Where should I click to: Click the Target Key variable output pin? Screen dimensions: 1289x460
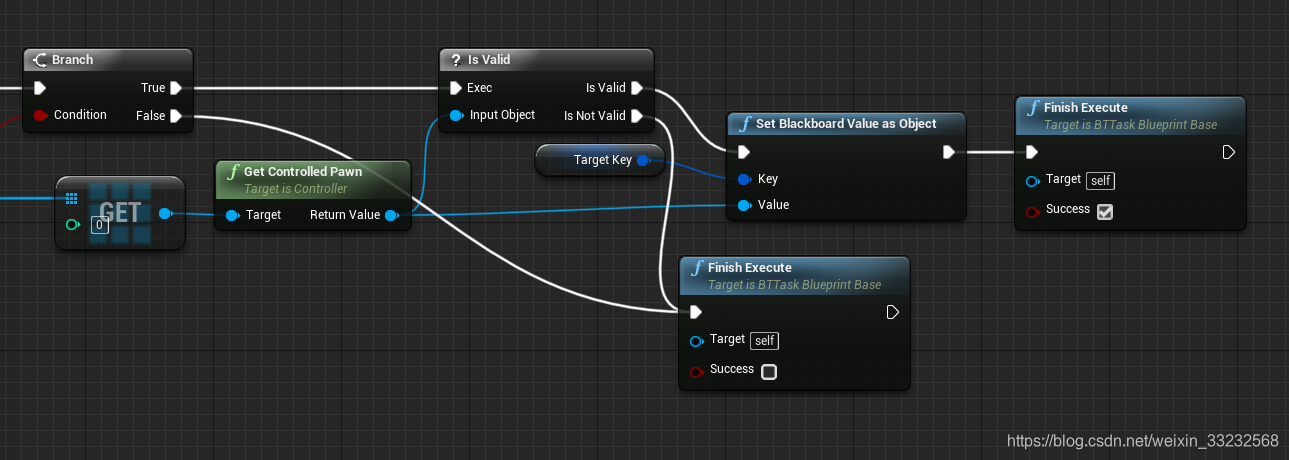point(643,160)
